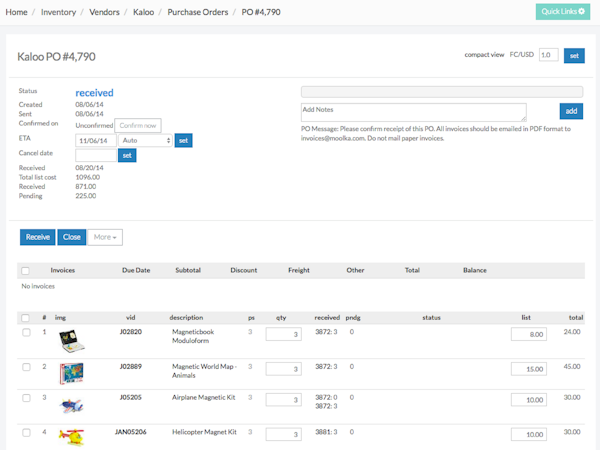Click the Confirm now button
The width and height of the screenshot is (600, 450).
click(x=138, y=126)
